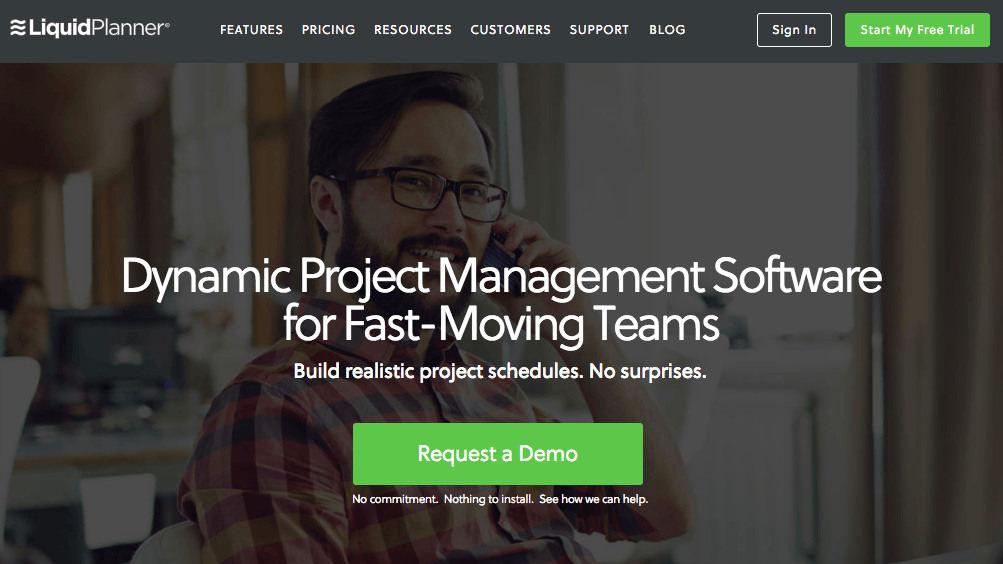Click the 'Build realistic project schedules' subheading
This screenshot has height=564, width=1003.
pos(500,372)
